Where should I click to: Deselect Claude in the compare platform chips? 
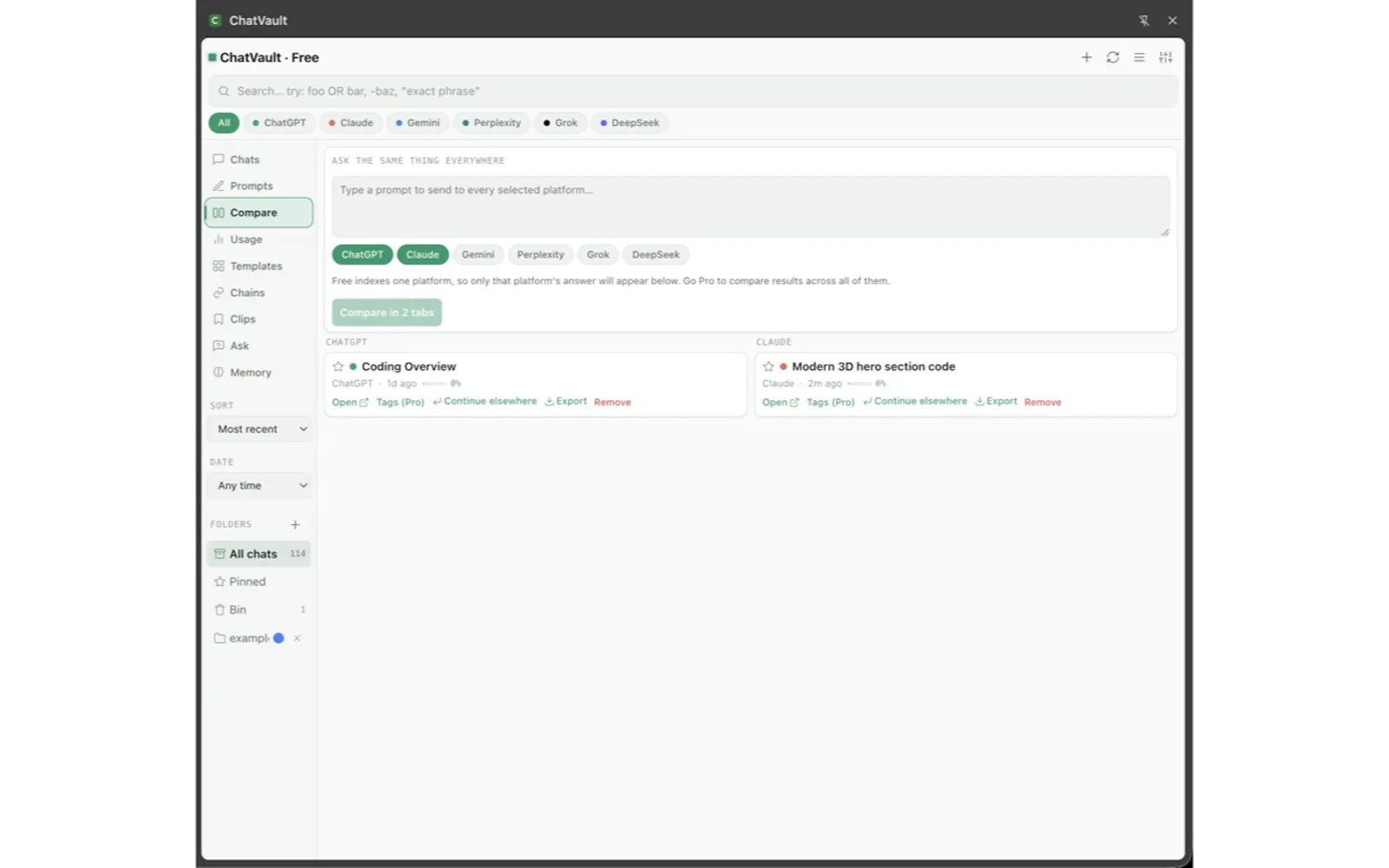click(x=423, y=254)
